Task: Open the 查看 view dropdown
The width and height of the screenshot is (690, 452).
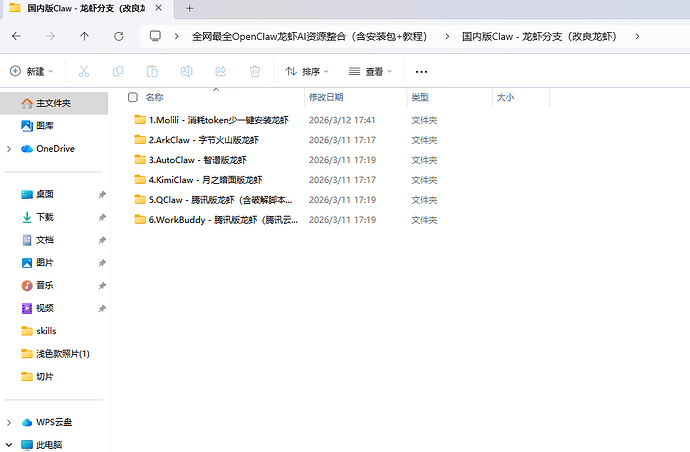Action: coord(370,71)
